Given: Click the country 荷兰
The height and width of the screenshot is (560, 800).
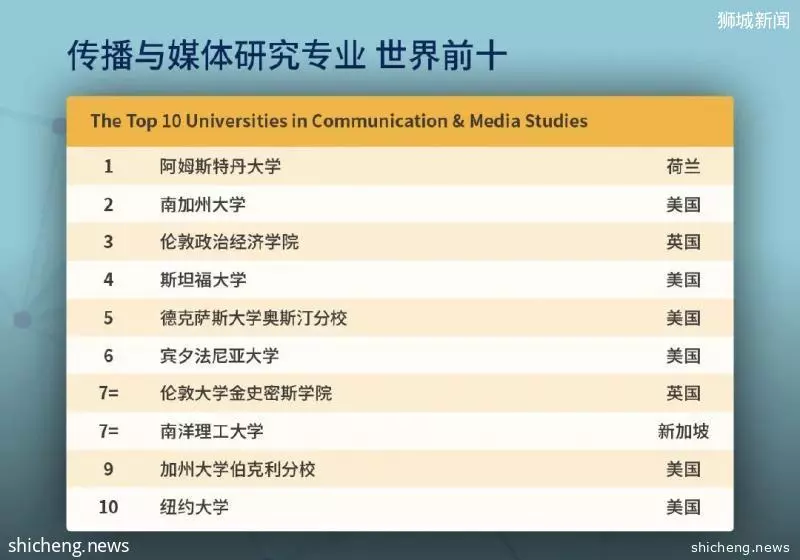Looking at the screenshot, I should 683,166.
